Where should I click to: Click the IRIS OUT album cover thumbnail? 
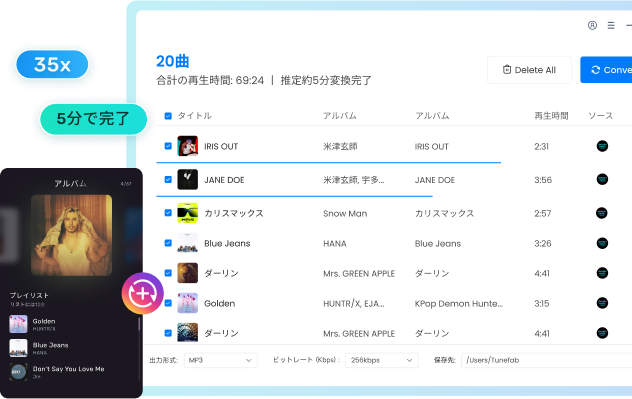coord(187,146)
